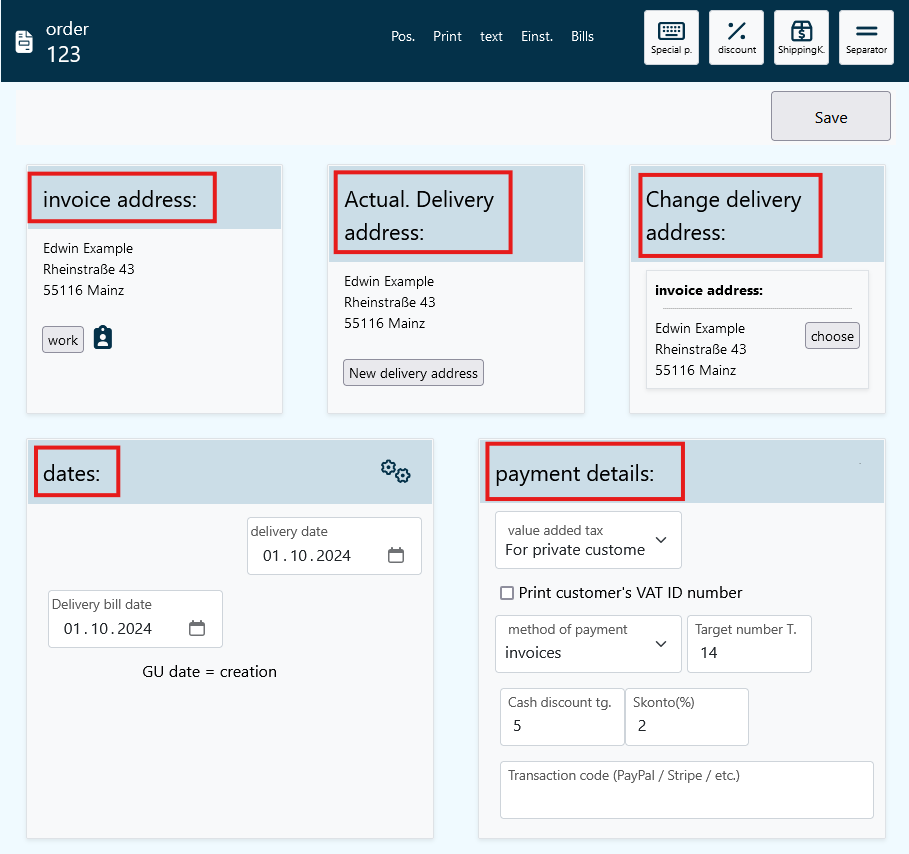Click the order document icon
Viewport: 909px width, 854px height.
(25, 42)
